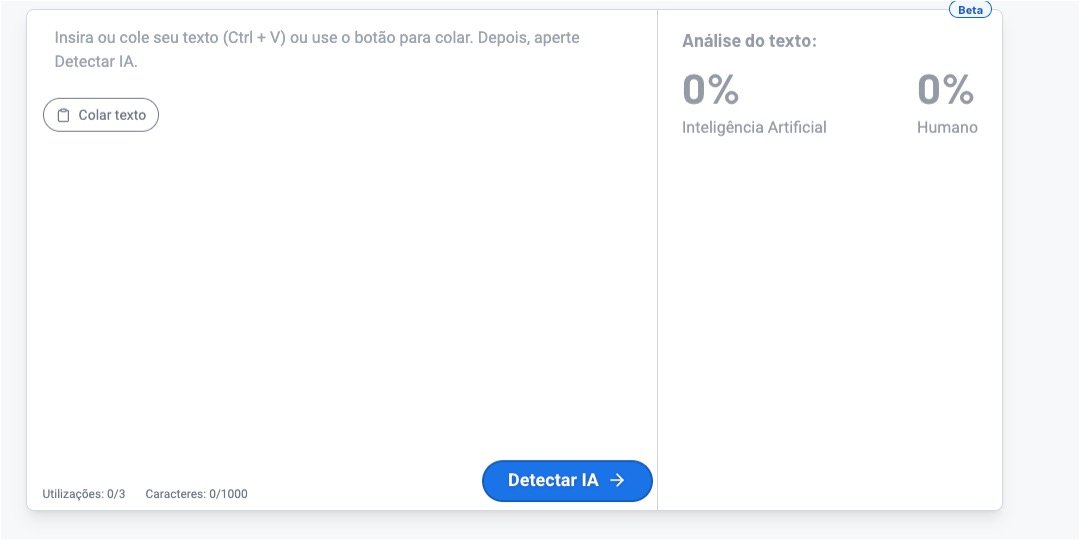Viewport: 1080px width, 540px height.
Task: Click the Detectar IA label text
Action: point(553,480)
